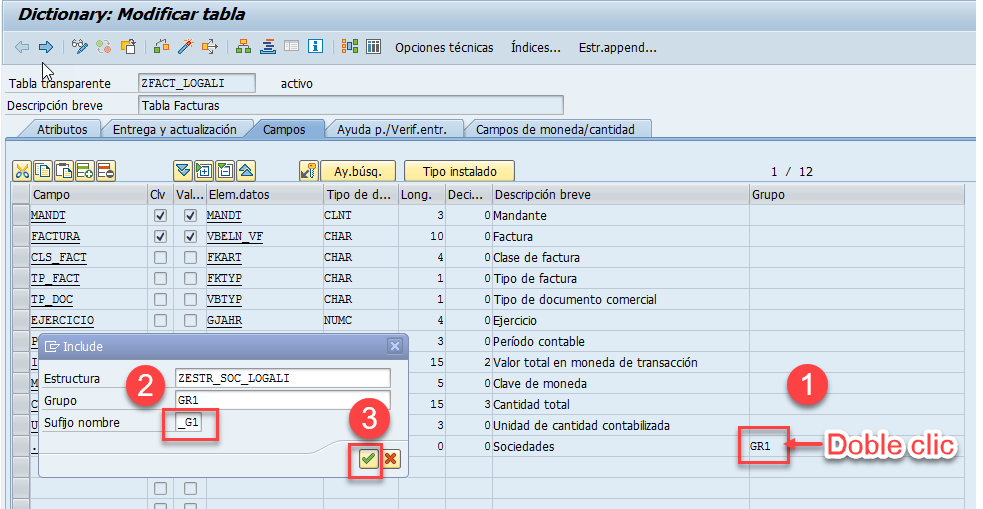Paste row with the clipboard icon
Image resolution: width=983 pixels, height=509 pixels.
click(64, 171)
